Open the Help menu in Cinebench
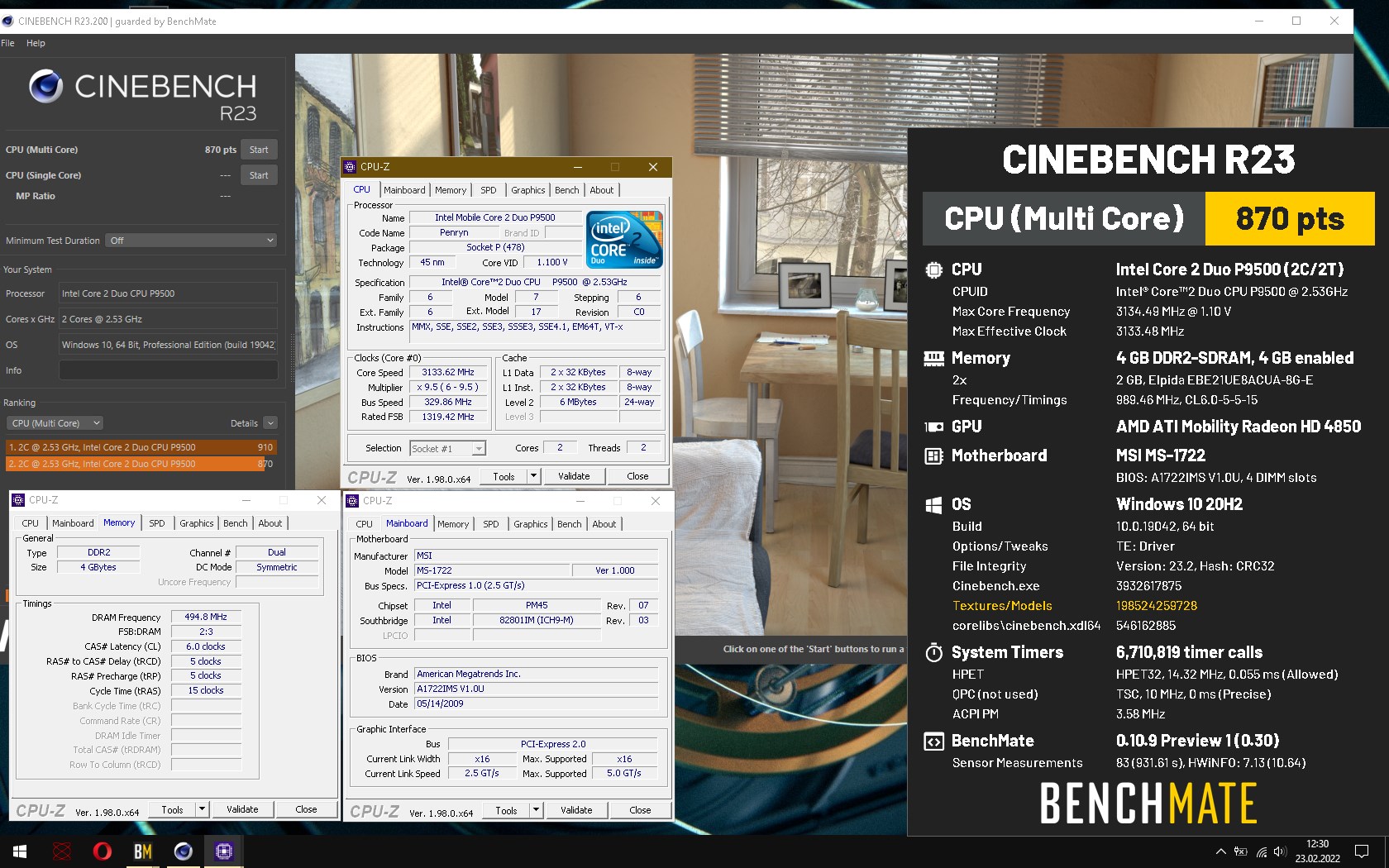Viewport: 1389px width, 868px height. tap(36, 43)
